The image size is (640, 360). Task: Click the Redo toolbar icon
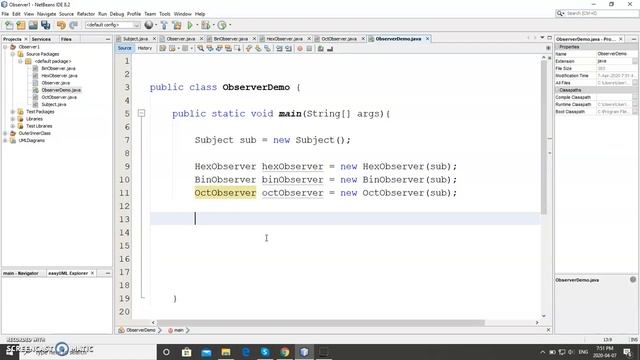pyautogui.click(x=73, y=25)
